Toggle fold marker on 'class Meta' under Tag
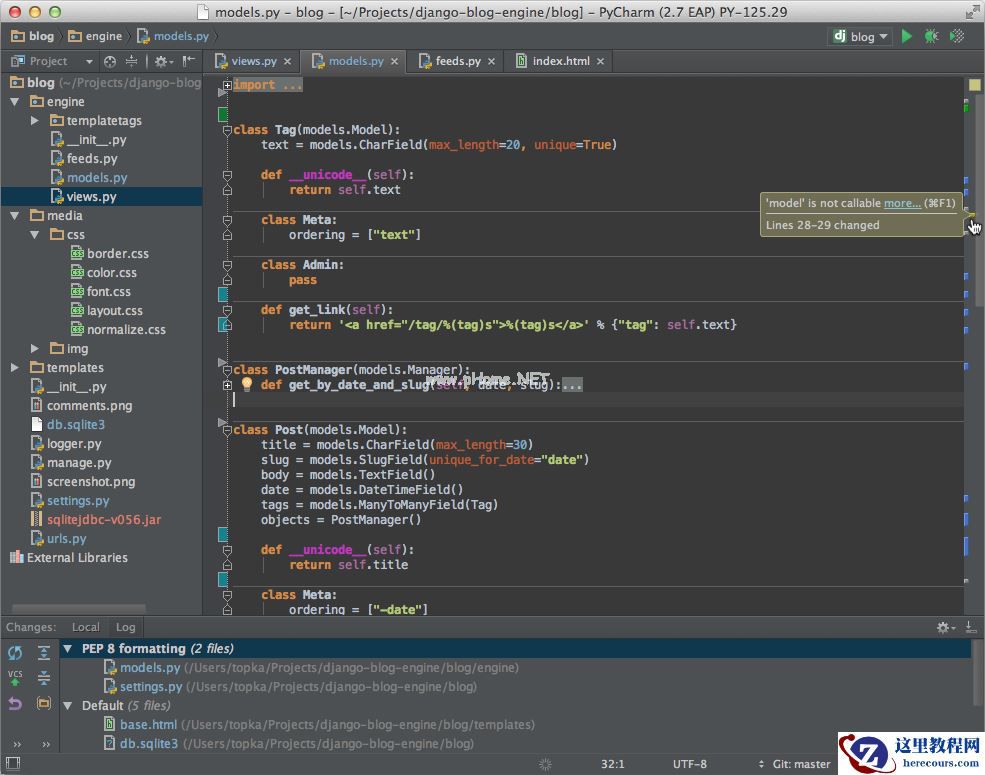The height and width of the screenshot is (775, 985). [x=227, y=220]
